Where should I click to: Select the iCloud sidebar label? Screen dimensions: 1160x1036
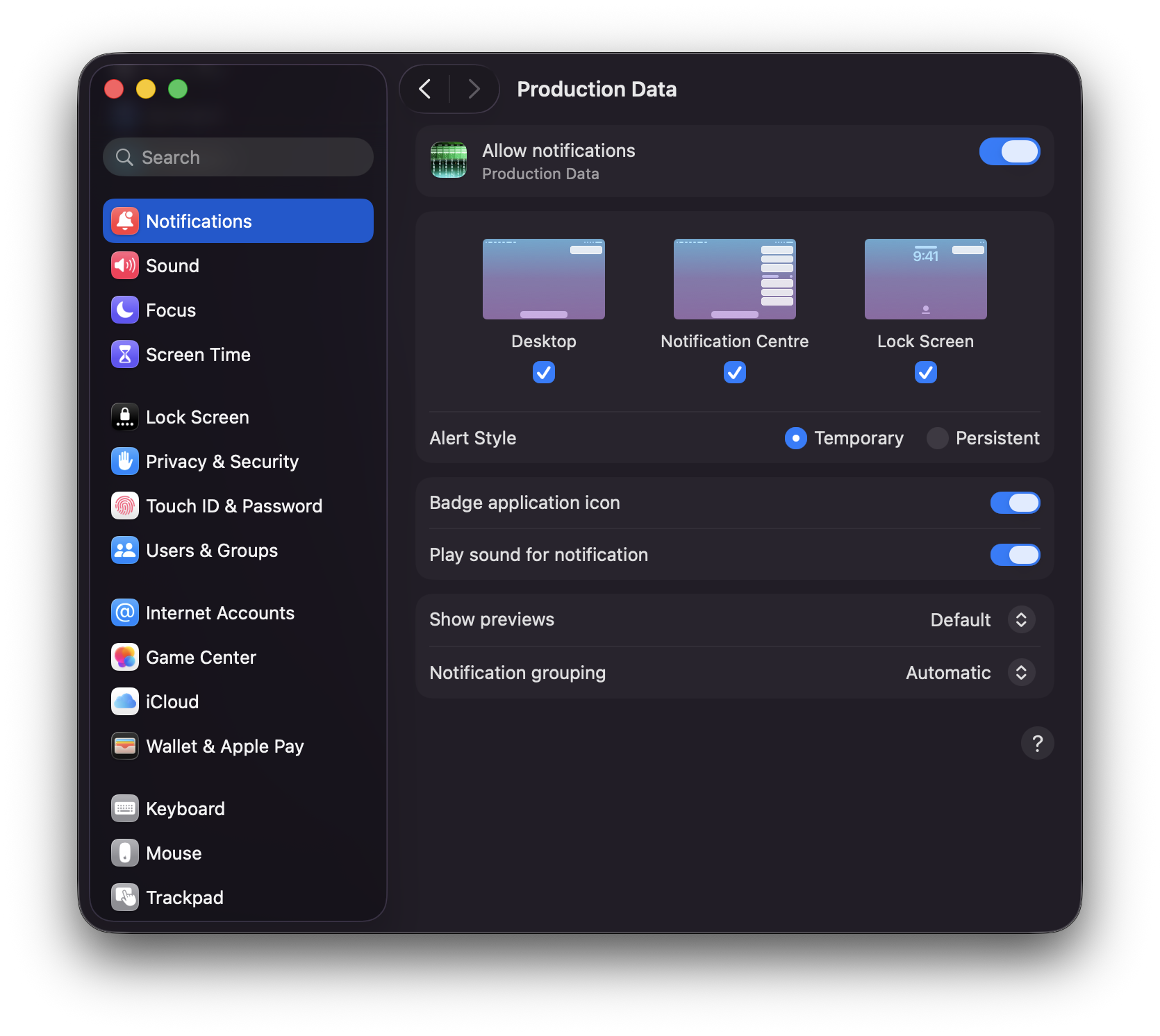tap(172, 701)
